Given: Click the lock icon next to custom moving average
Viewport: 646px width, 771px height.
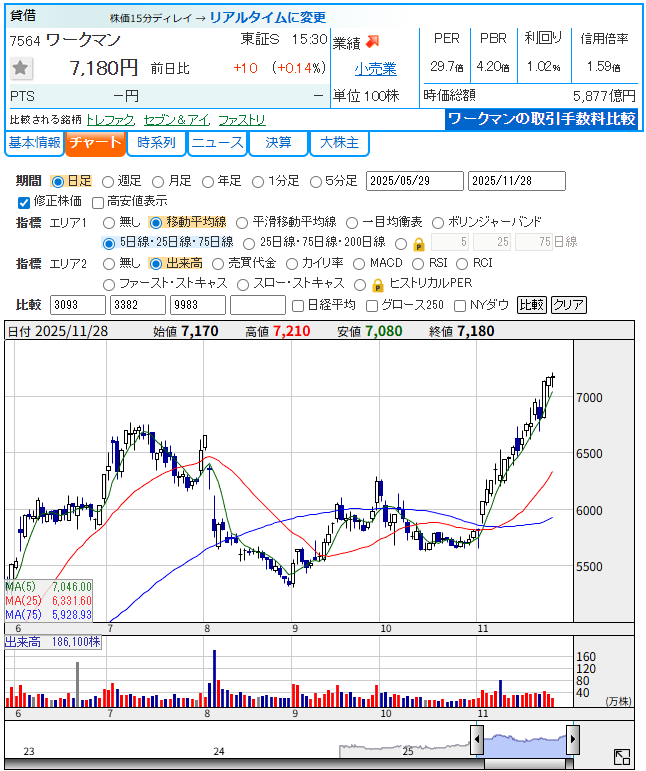Looking at the screenshot, I should [x=419, y=243].
